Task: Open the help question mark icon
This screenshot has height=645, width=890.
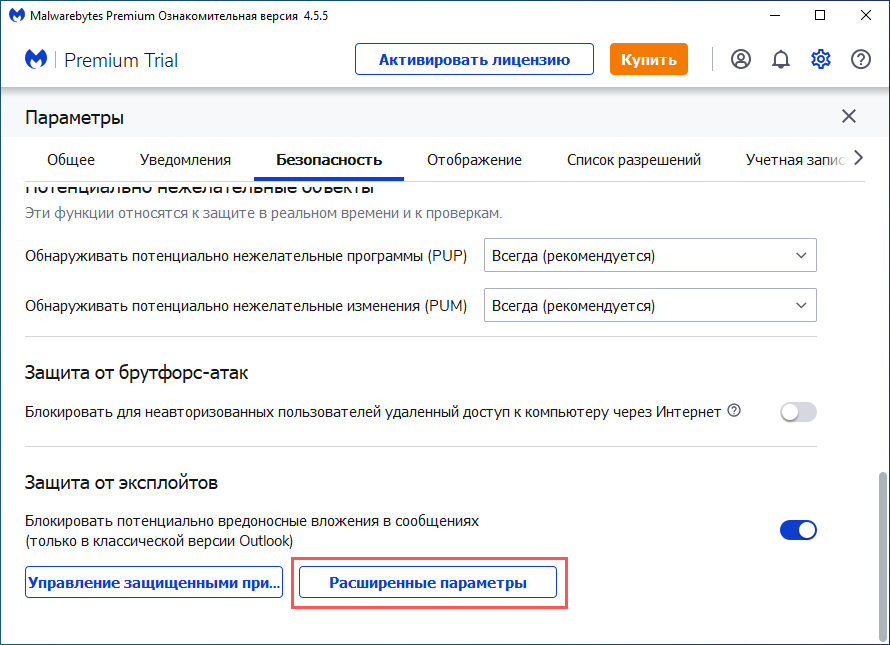Action: coord(861,59)
